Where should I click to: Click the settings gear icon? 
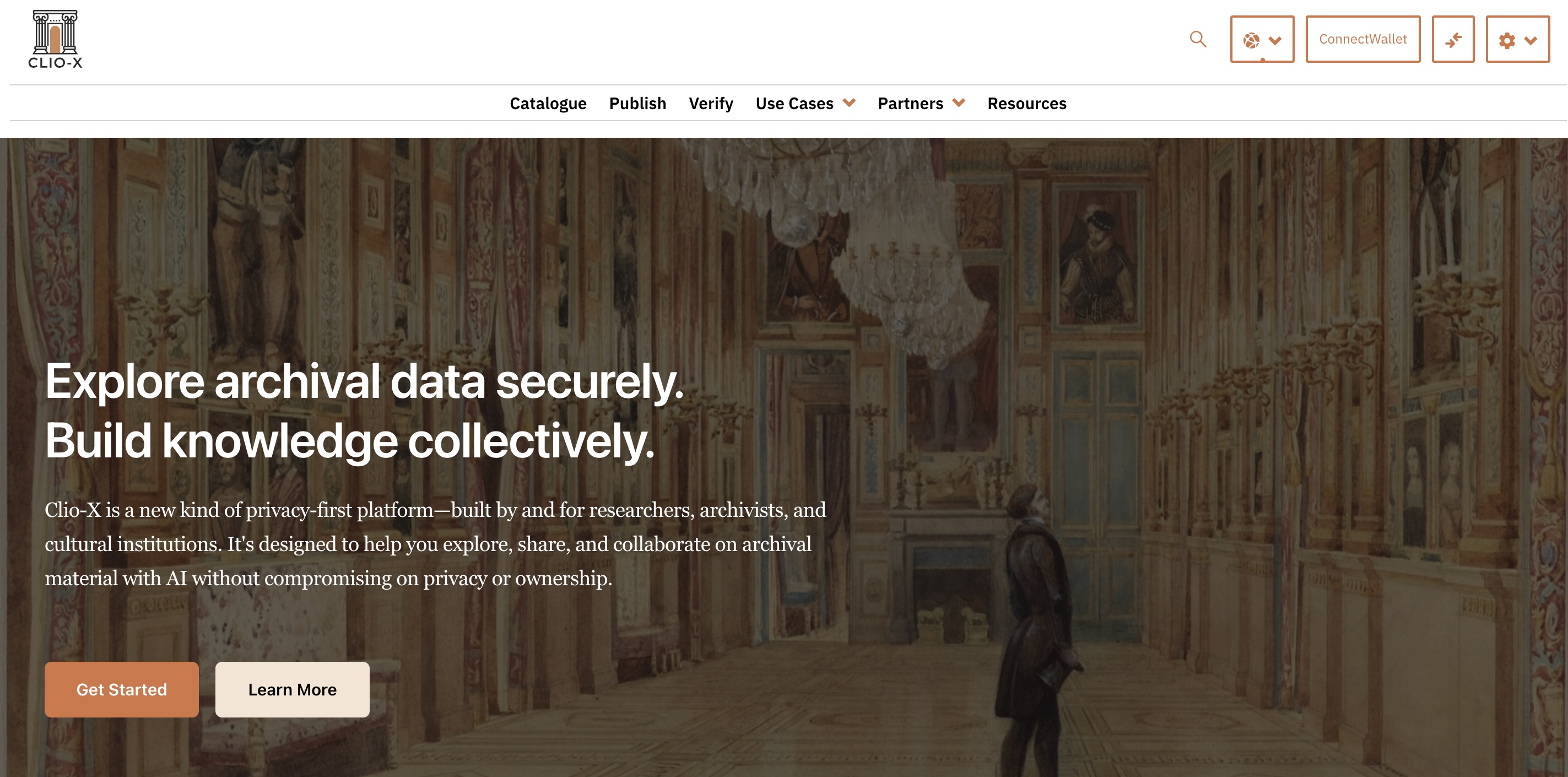pos(1507,40)
